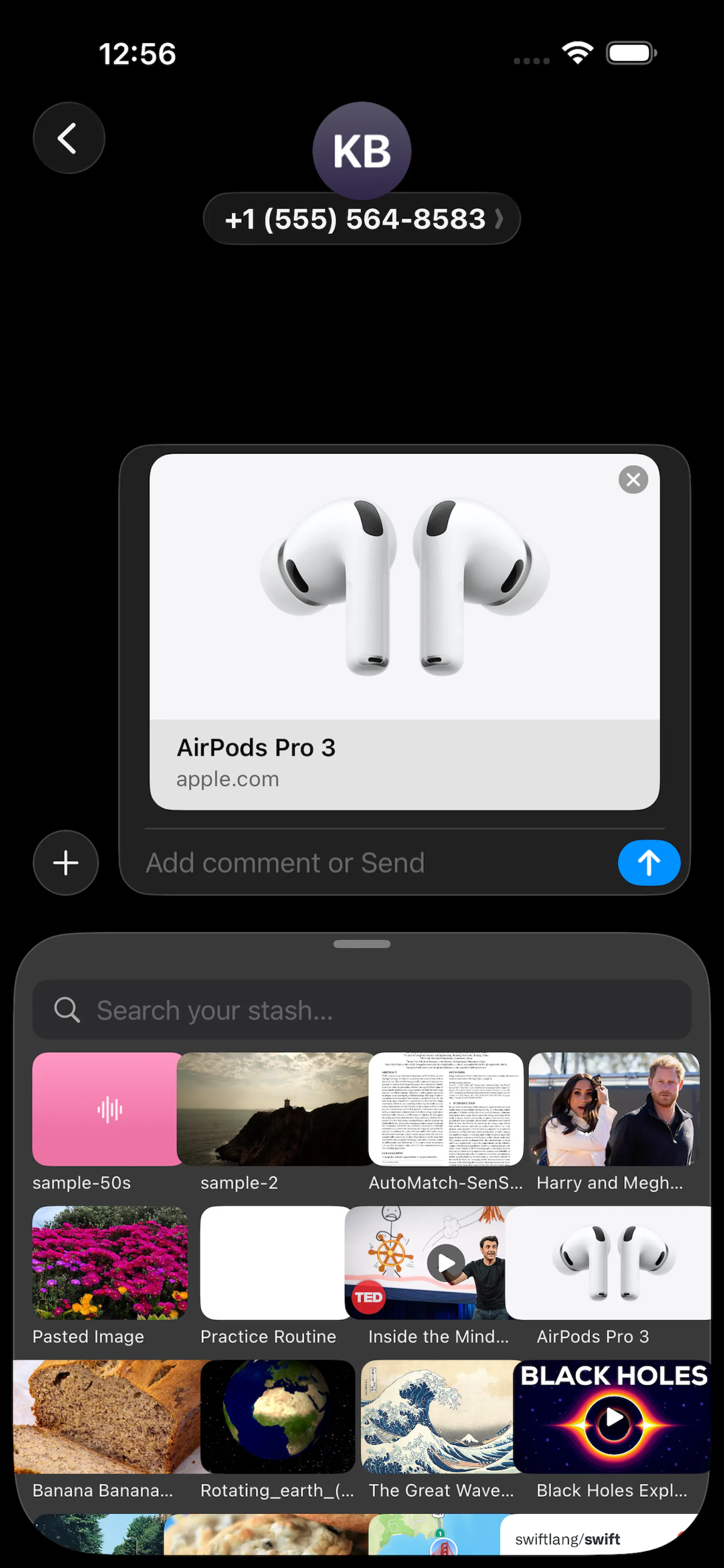This screenshot has width=724, height=1568.
Task: Open the AirPods Pro 3 link preview
Action: pyautogui.click(x=405, y=632)
